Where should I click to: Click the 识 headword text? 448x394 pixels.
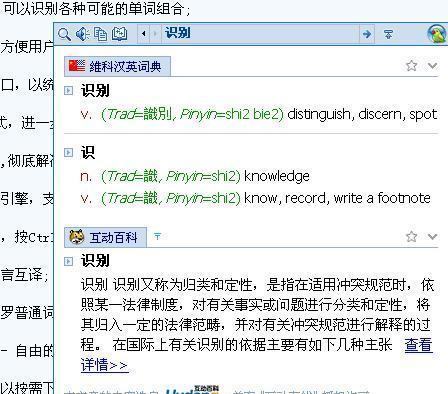pos(88,152)
